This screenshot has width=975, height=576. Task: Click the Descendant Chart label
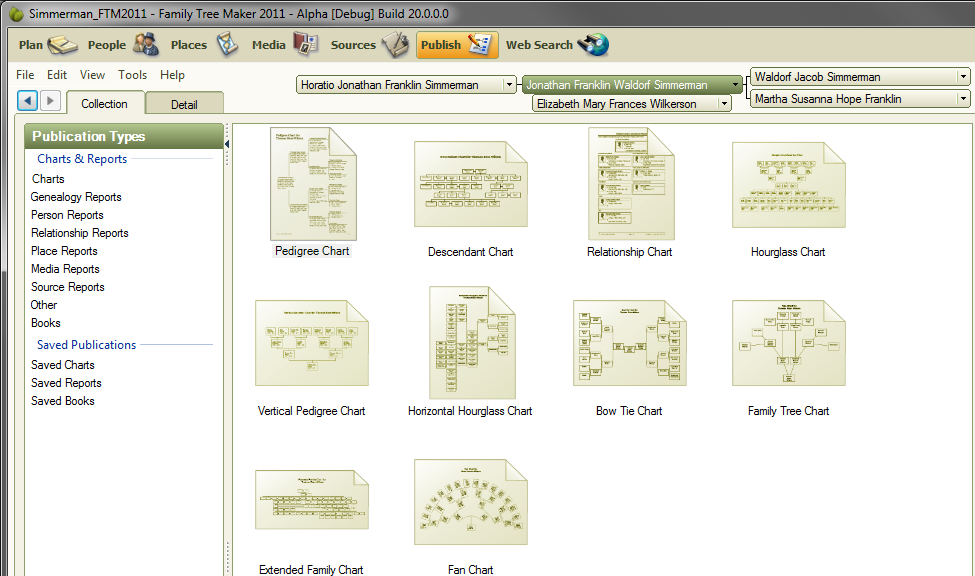point(471,252)
